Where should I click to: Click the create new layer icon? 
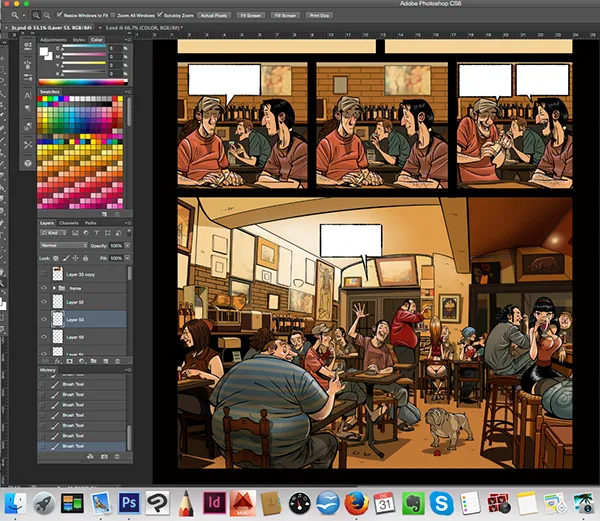pyautogui.click(x=106, y=361)
